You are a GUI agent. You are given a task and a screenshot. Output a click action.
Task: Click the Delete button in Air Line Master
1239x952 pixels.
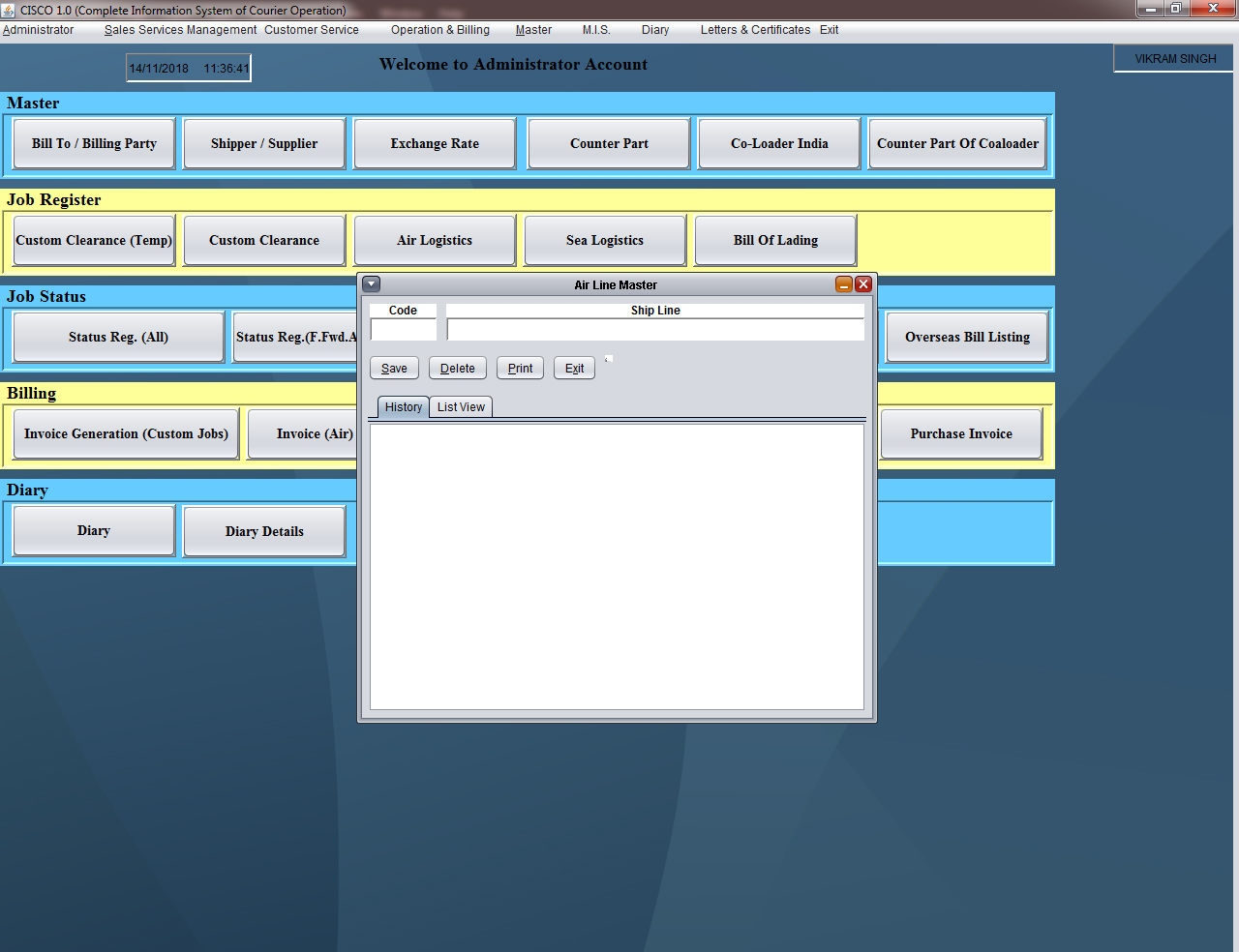458,369
